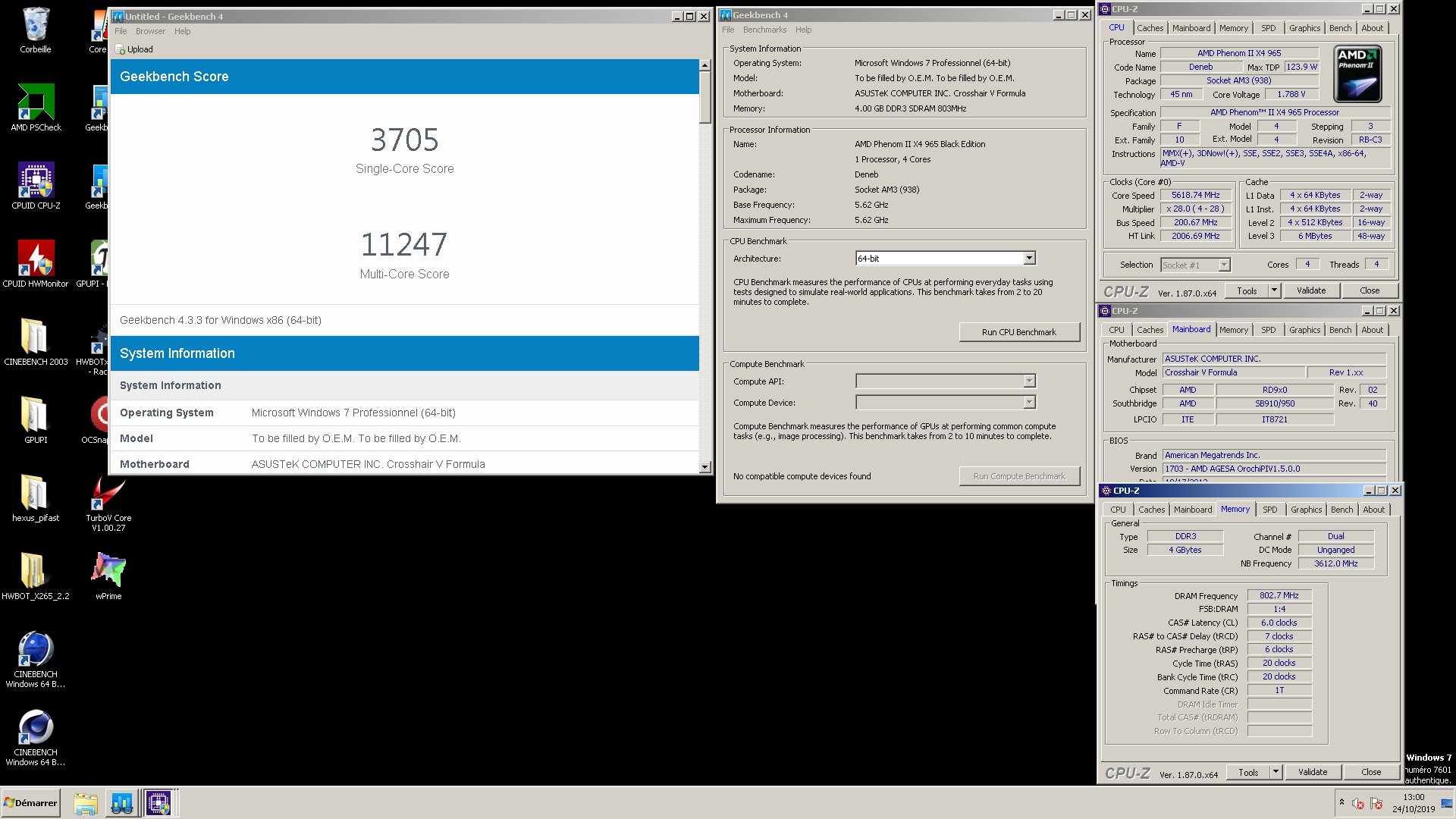
Task: Open Help menu in Geekbench 4 window
Action: point(803,30)
